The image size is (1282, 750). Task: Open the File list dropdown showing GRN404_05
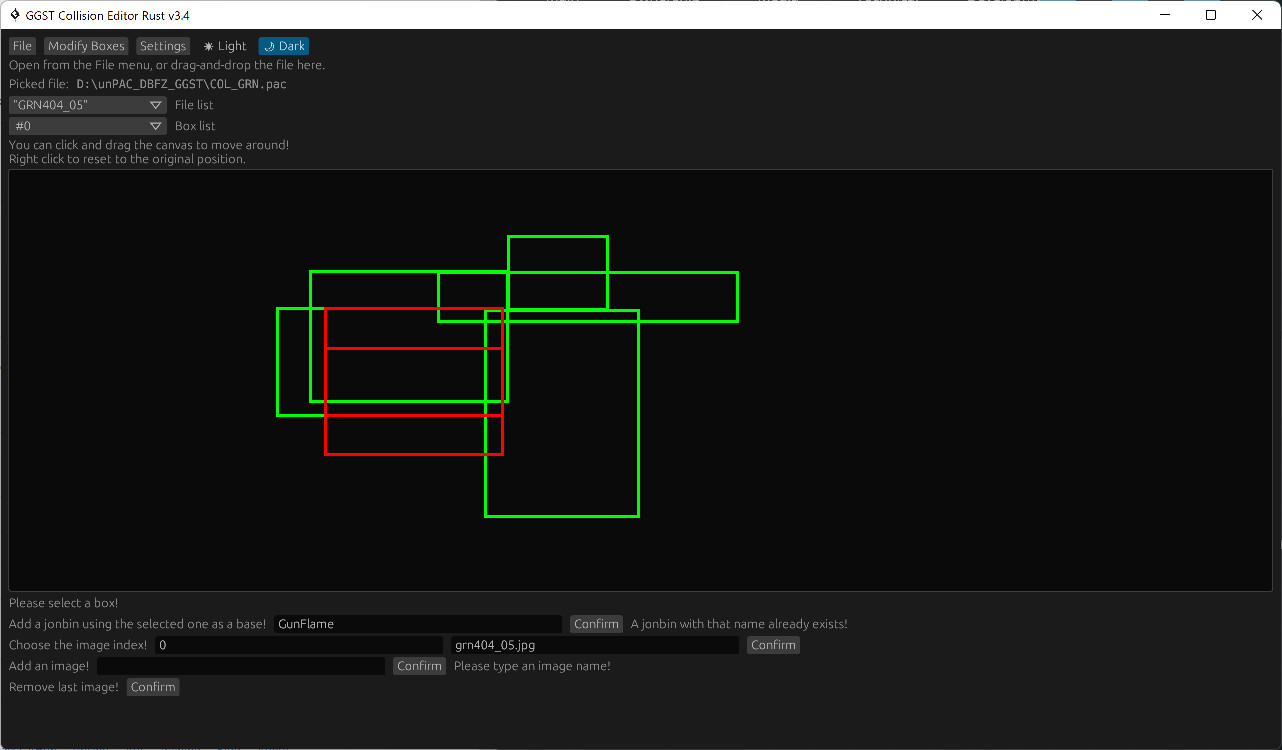pos(87,104)
